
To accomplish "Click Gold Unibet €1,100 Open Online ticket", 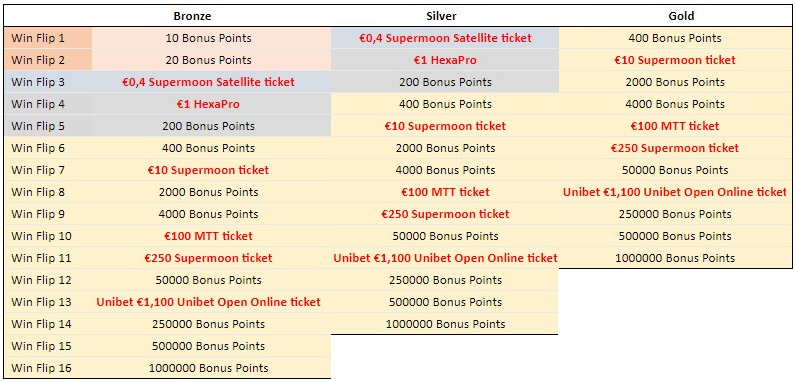I will click(675, 192).
